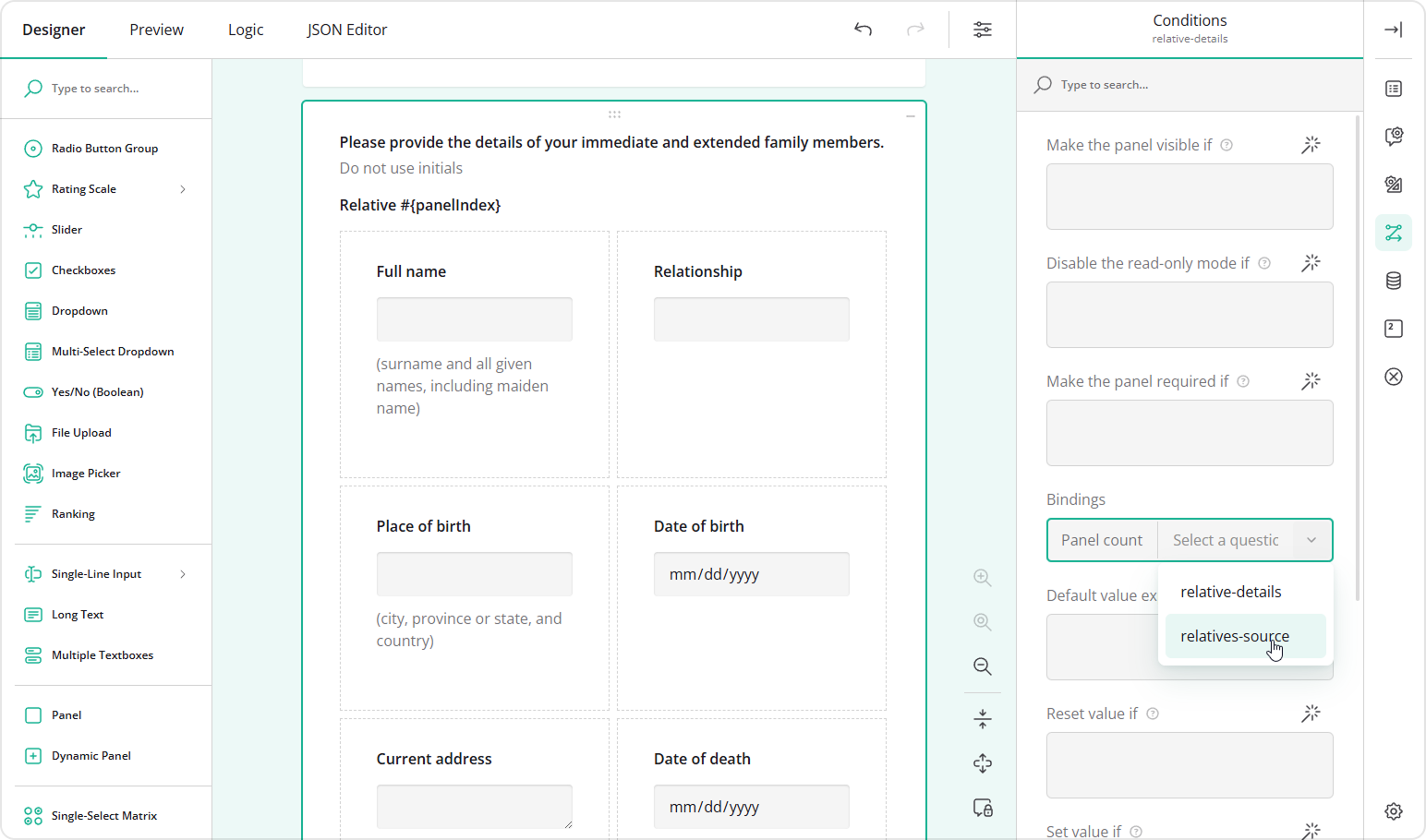The image size is (1426, 840).
Task: Expand the Rating Scale toolbox chevron
Action: (183, 188)
